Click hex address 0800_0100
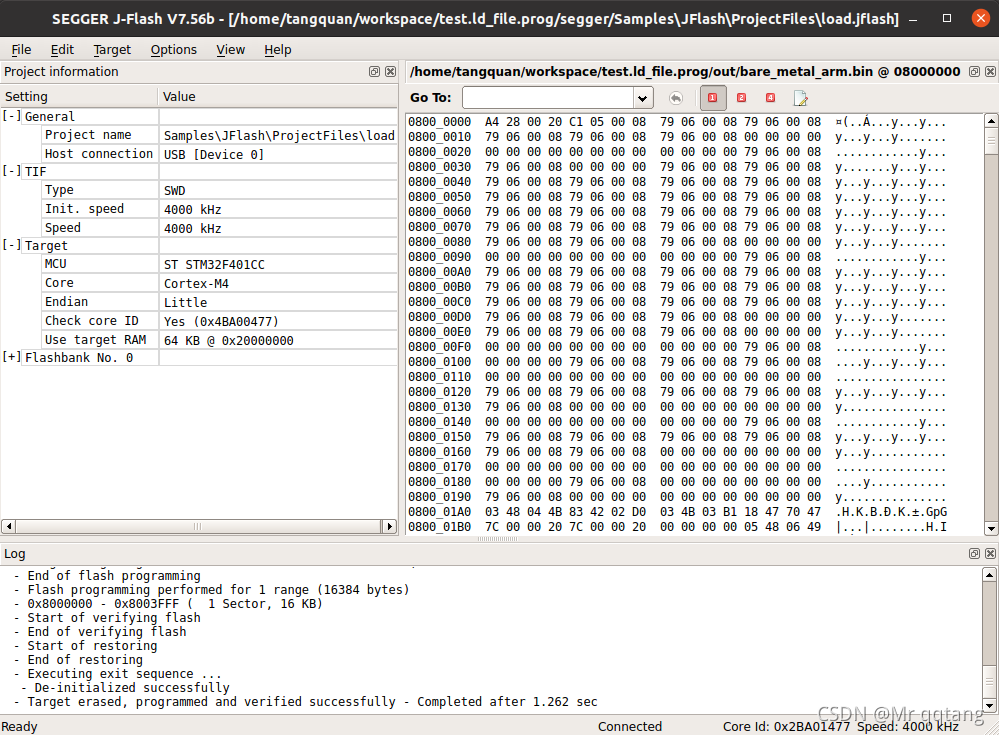 pos(440,362)
